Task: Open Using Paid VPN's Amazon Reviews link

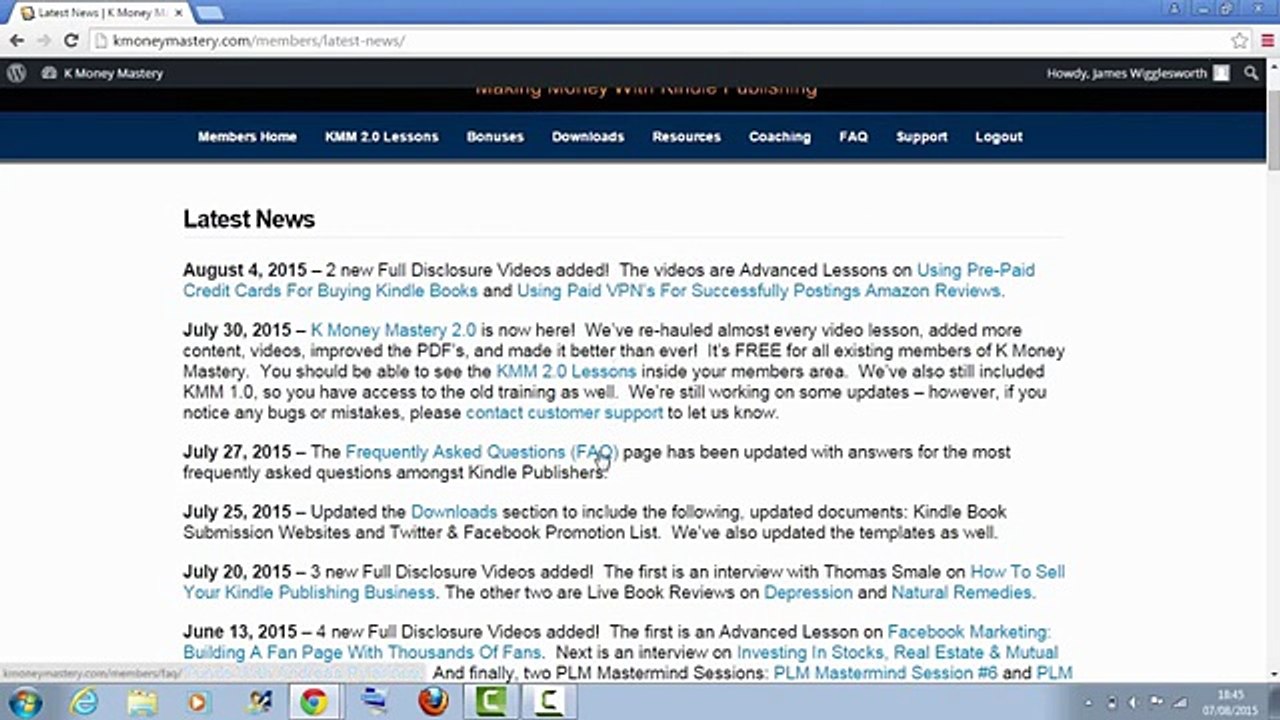Action: [759, 291]
